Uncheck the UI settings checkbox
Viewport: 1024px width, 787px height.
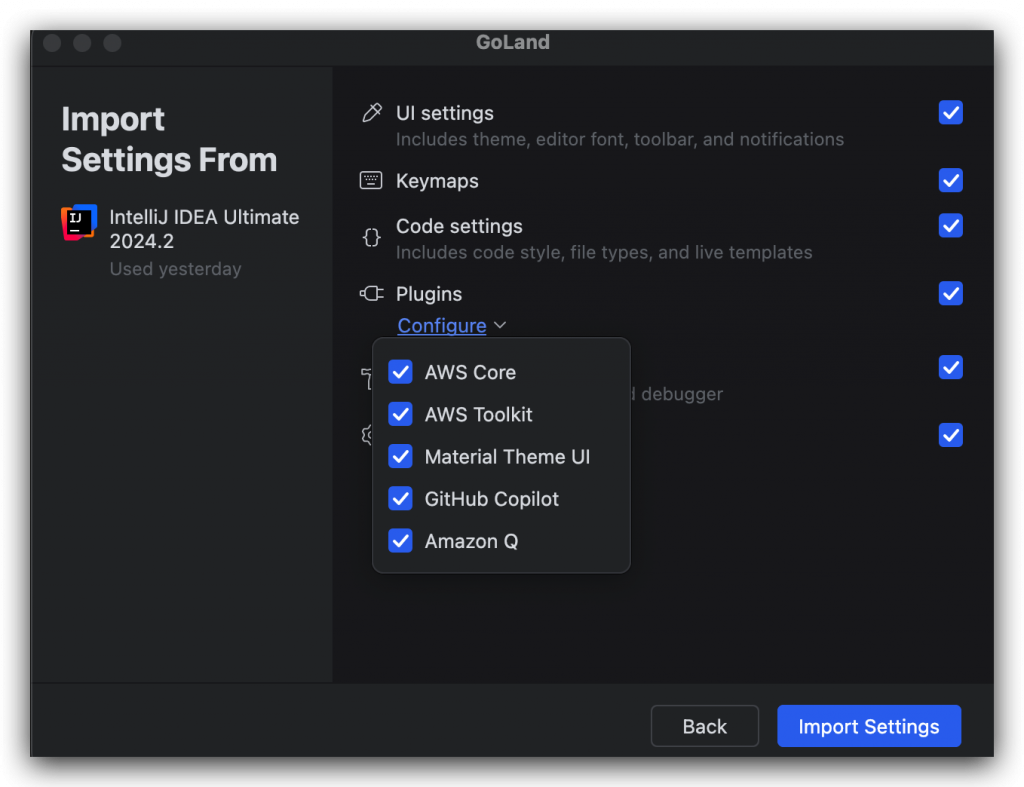click(951, 113)
